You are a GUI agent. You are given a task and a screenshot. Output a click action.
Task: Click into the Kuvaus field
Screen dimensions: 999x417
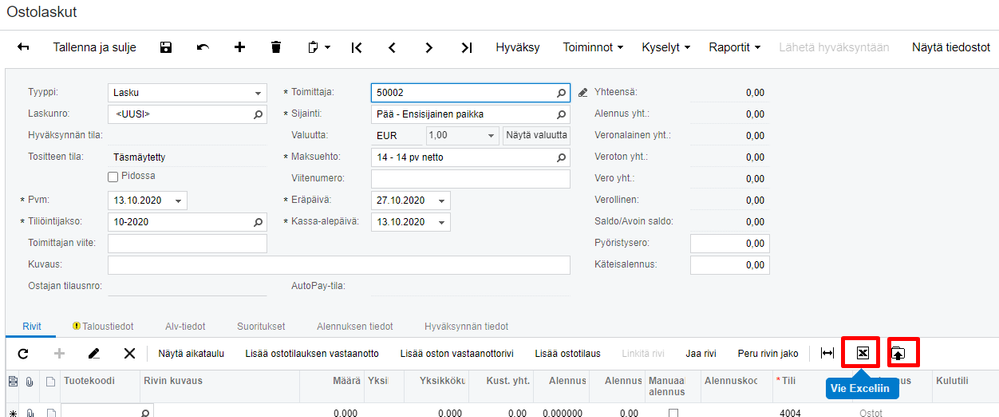(x=339, y=265)
